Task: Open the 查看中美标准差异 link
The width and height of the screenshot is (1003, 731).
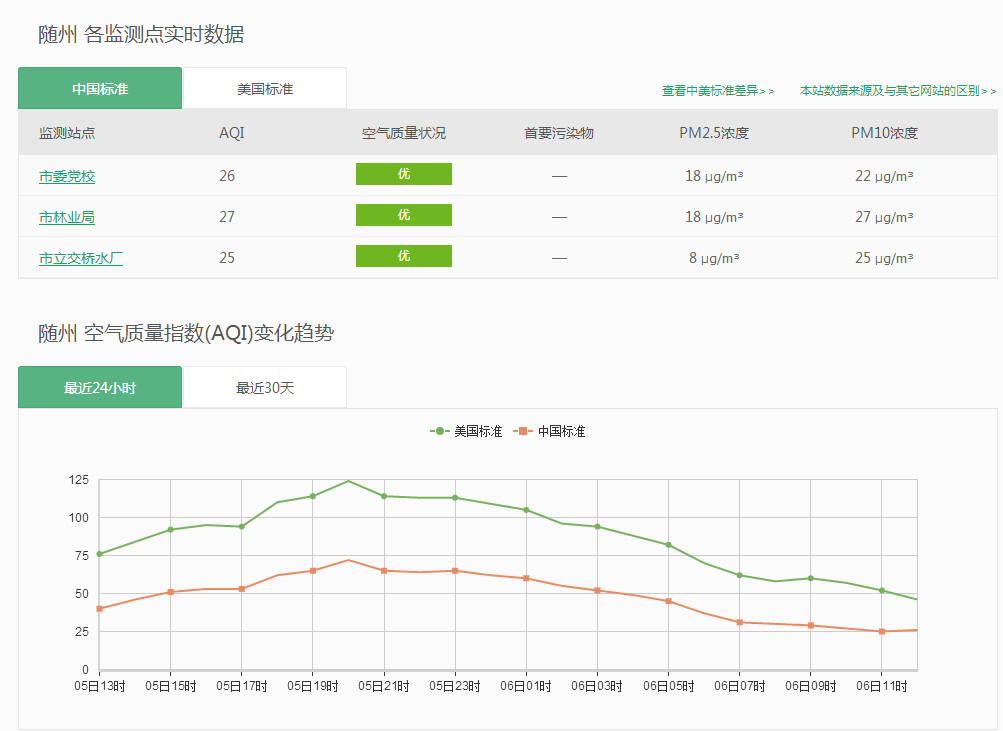Action: coord(718,91)
